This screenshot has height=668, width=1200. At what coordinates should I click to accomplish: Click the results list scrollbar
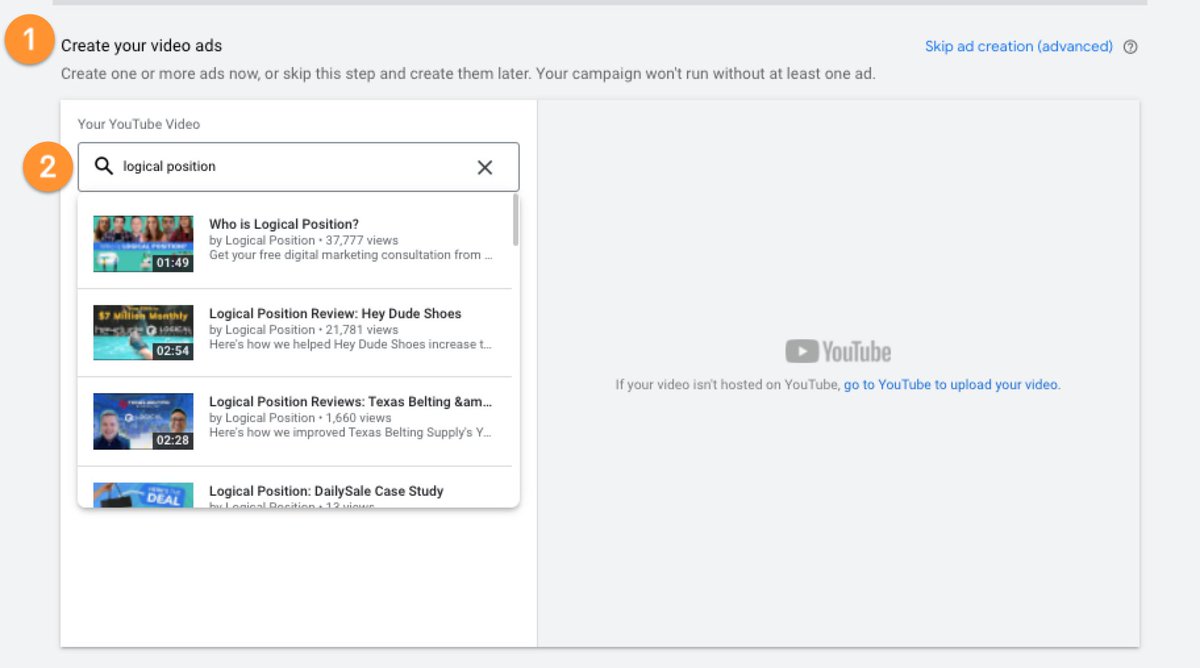(515, 220)
